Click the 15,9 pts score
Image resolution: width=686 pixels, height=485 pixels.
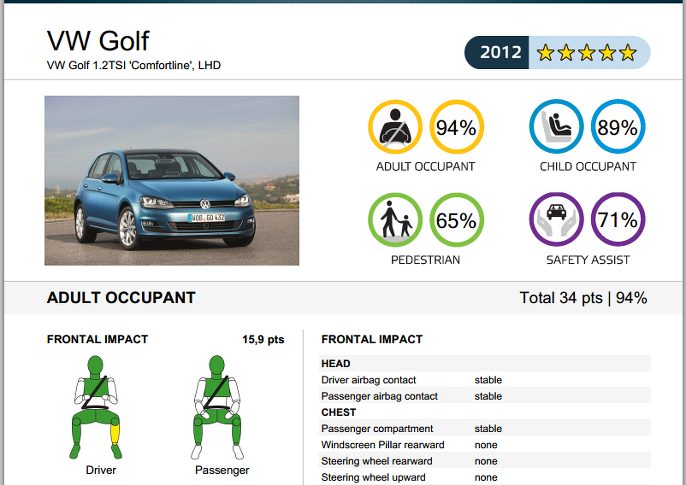263,339
